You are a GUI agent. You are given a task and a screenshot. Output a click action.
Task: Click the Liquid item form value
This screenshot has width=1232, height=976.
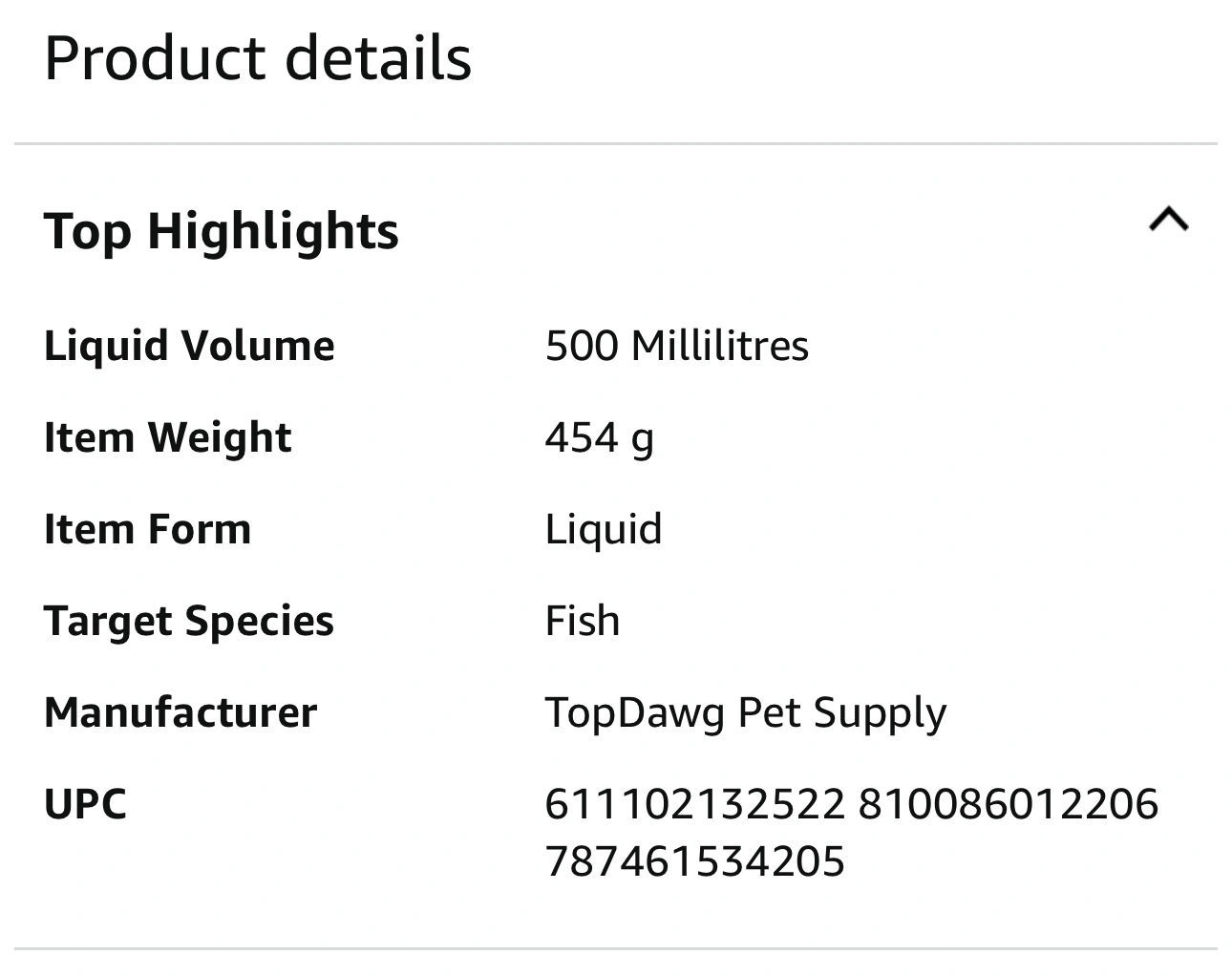[603, 530]
